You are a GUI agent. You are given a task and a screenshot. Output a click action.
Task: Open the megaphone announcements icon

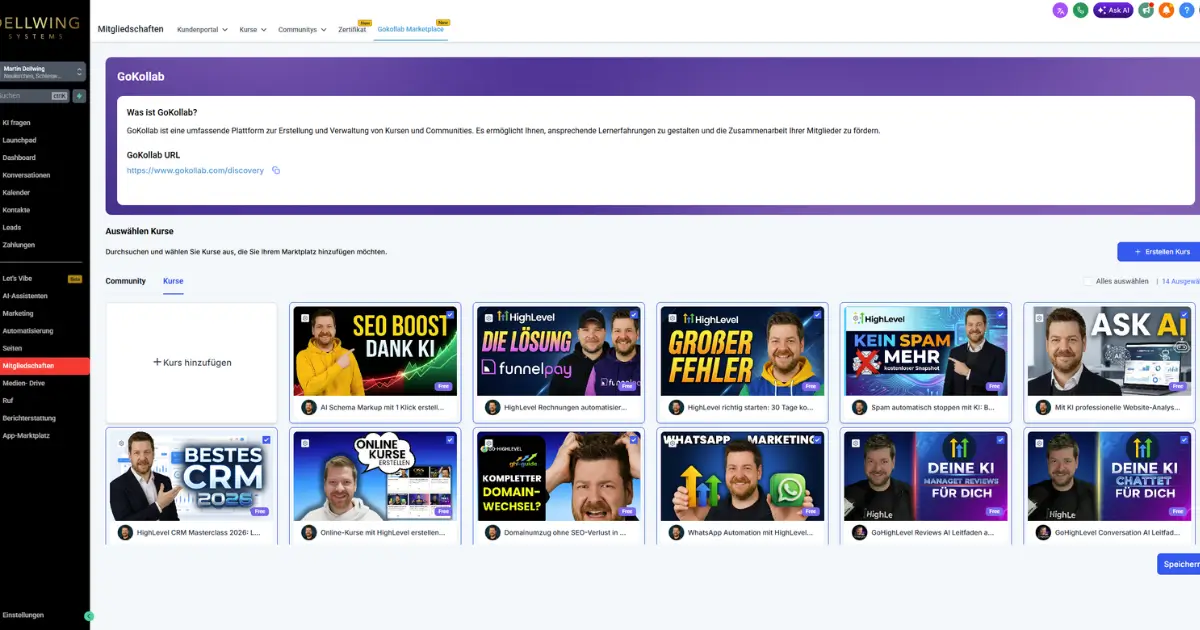1146,10
